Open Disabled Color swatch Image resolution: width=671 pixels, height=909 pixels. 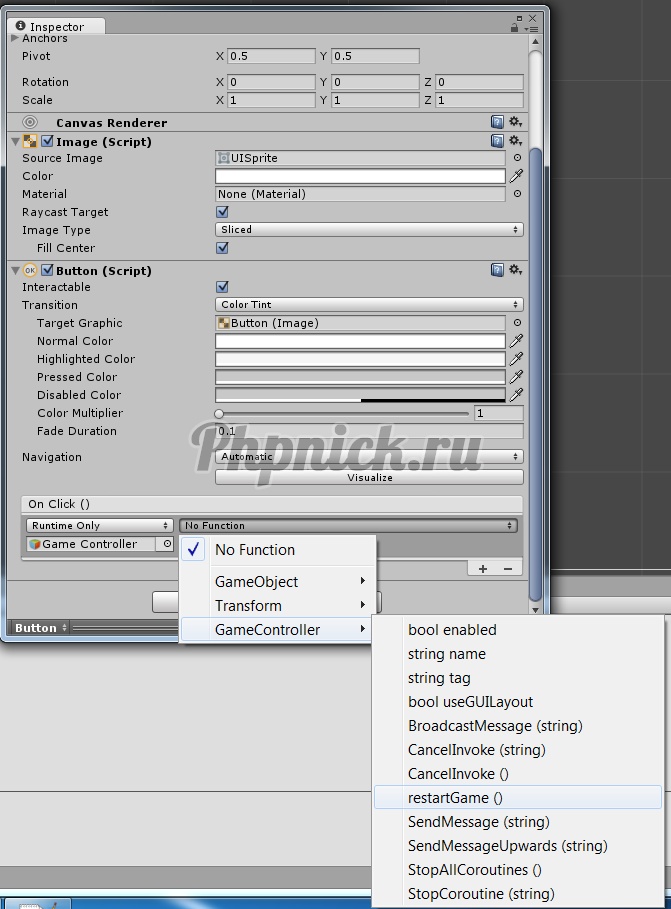tap(360, 395)
